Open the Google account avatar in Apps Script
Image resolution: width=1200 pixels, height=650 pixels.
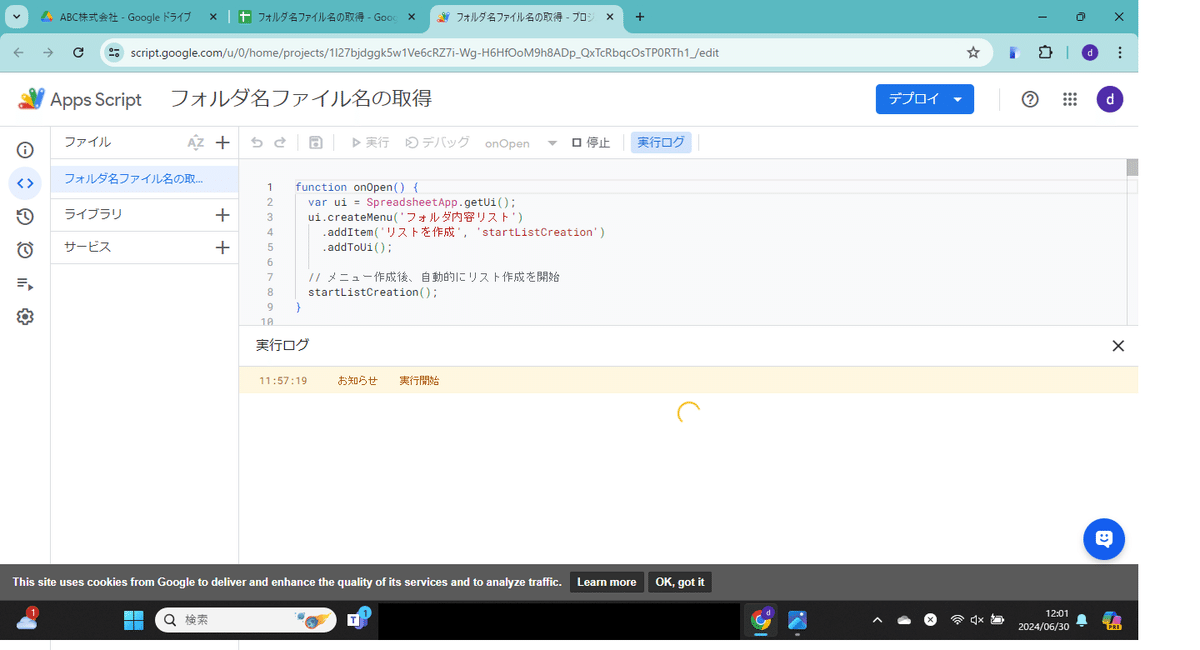click(x=1110, y=99)
